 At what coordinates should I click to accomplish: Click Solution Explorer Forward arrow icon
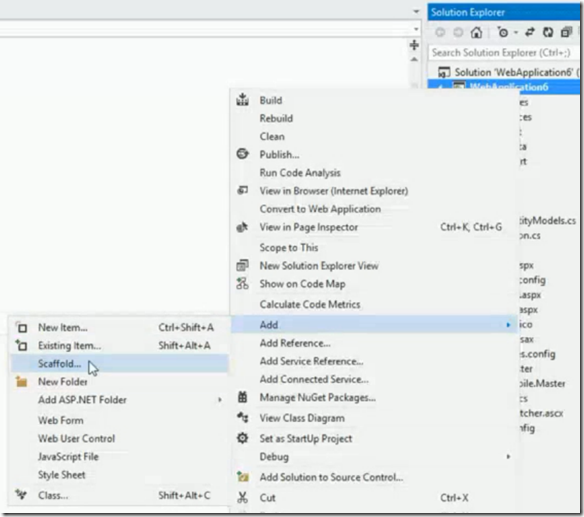coord(458,32)
